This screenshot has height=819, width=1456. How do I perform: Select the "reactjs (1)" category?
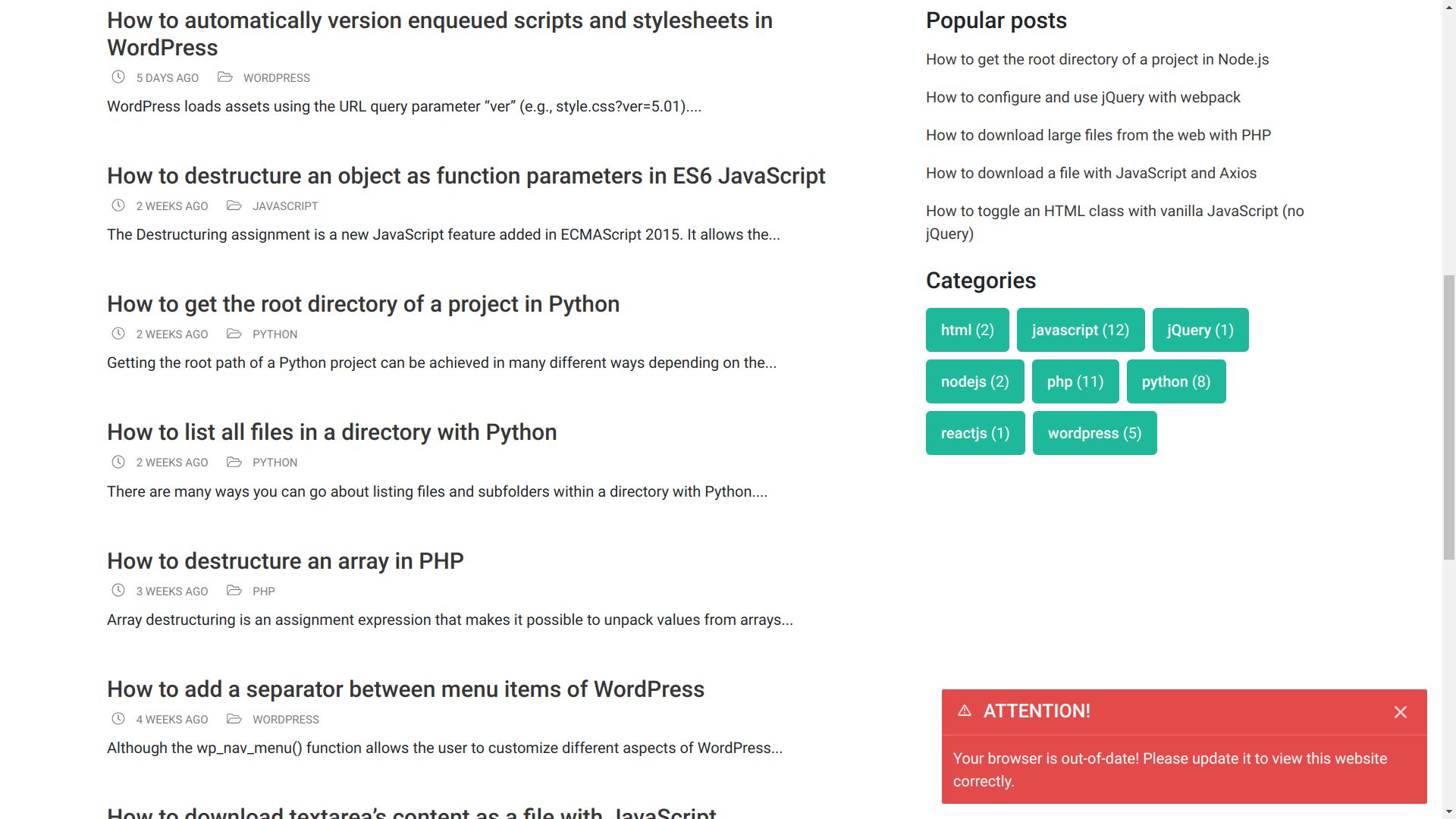(x=974, y=432)
